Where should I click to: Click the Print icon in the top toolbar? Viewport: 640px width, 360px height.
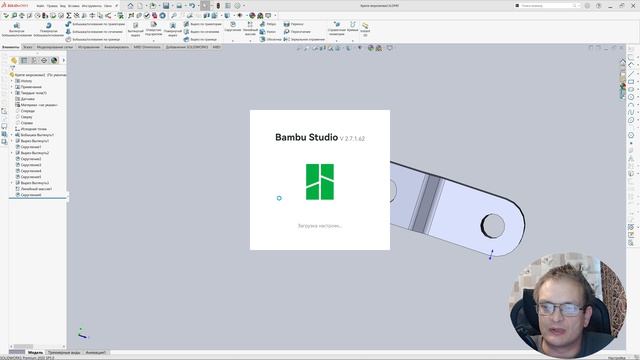(x=179, y=6)
